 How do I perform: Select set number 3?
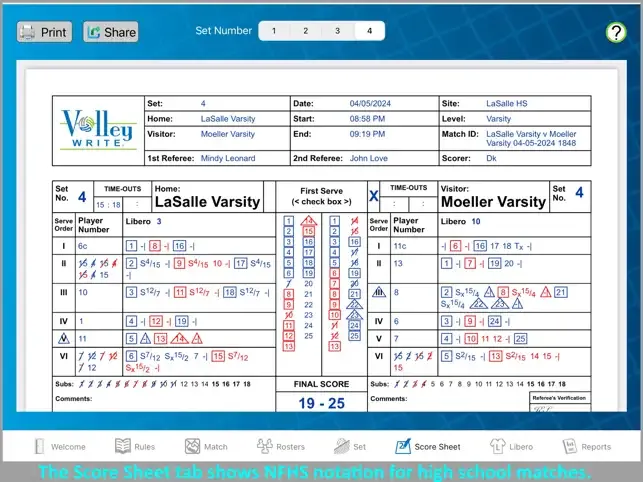click(x=337, y=31)
